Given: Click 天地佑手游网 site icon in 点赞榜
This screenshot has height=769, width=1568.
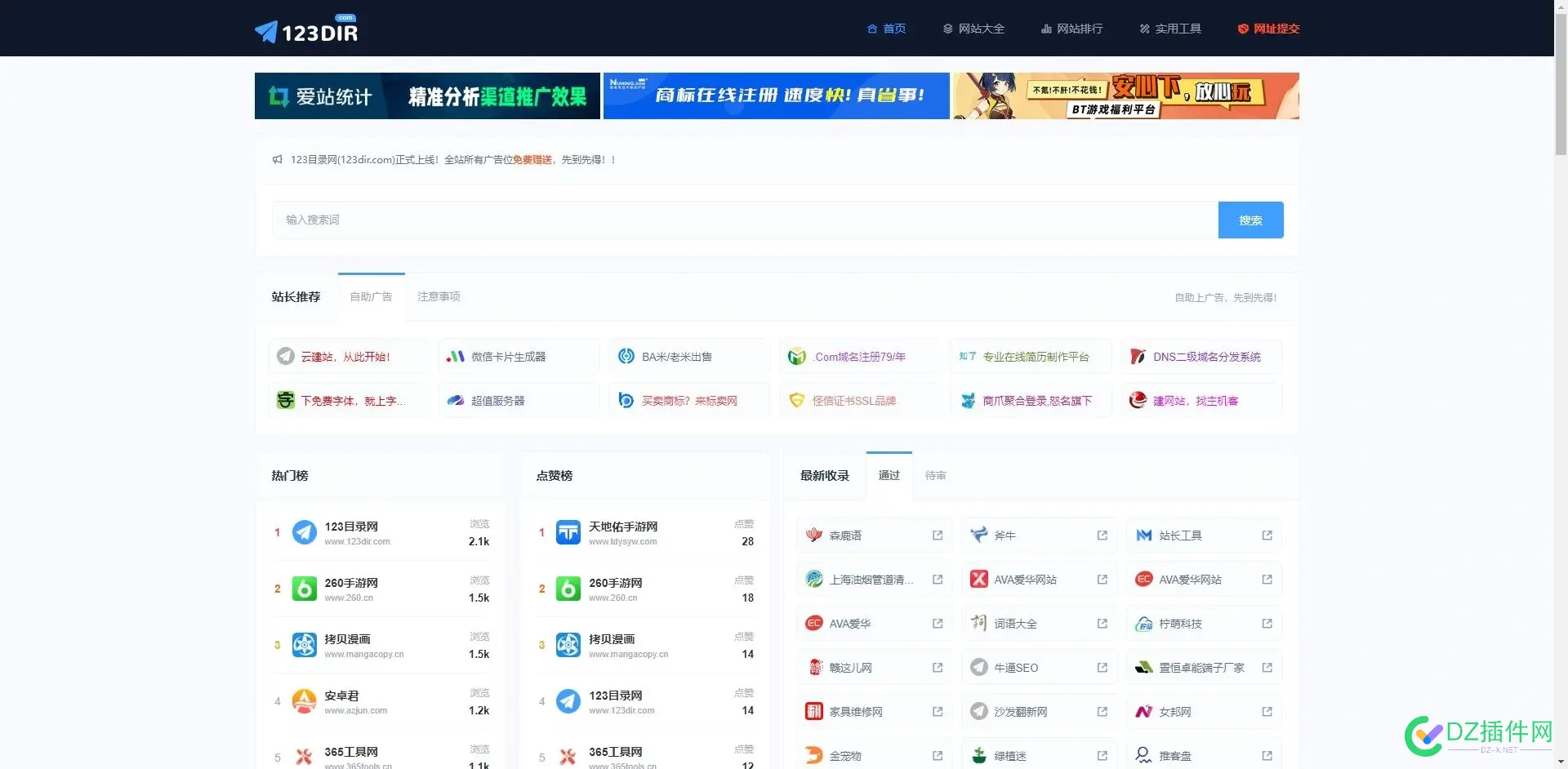Looking at the screenshot, I should (x=568, y=533).
